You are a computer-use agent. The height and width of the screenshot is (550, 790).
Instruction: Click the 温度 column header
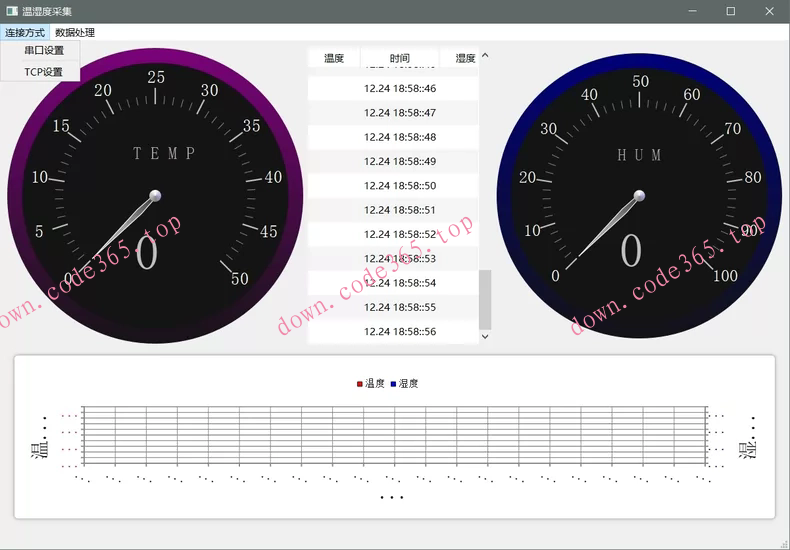(334, 59)
